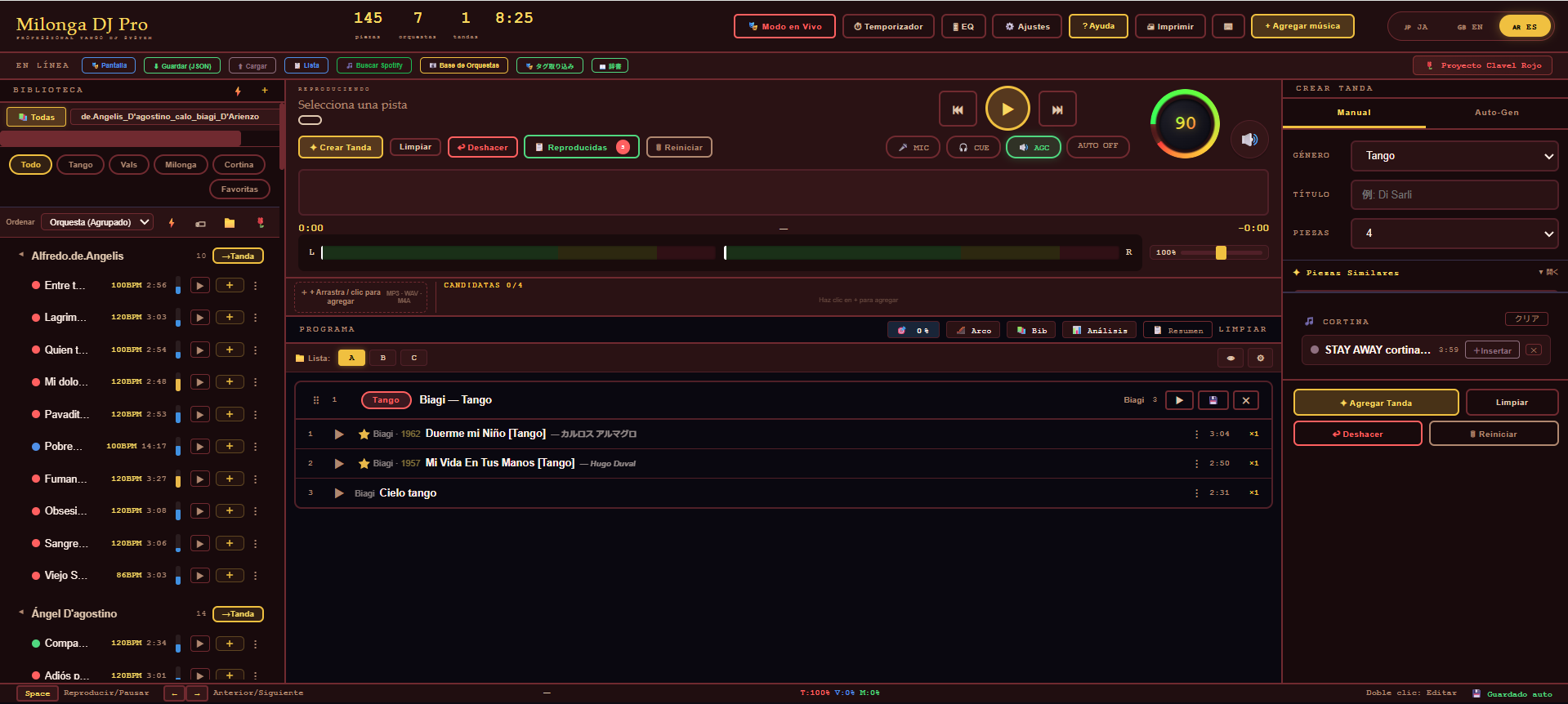Select Lista C tab
Image resolution: width=1568 pixels, height=704 pixels.
[x=414, y=359]
